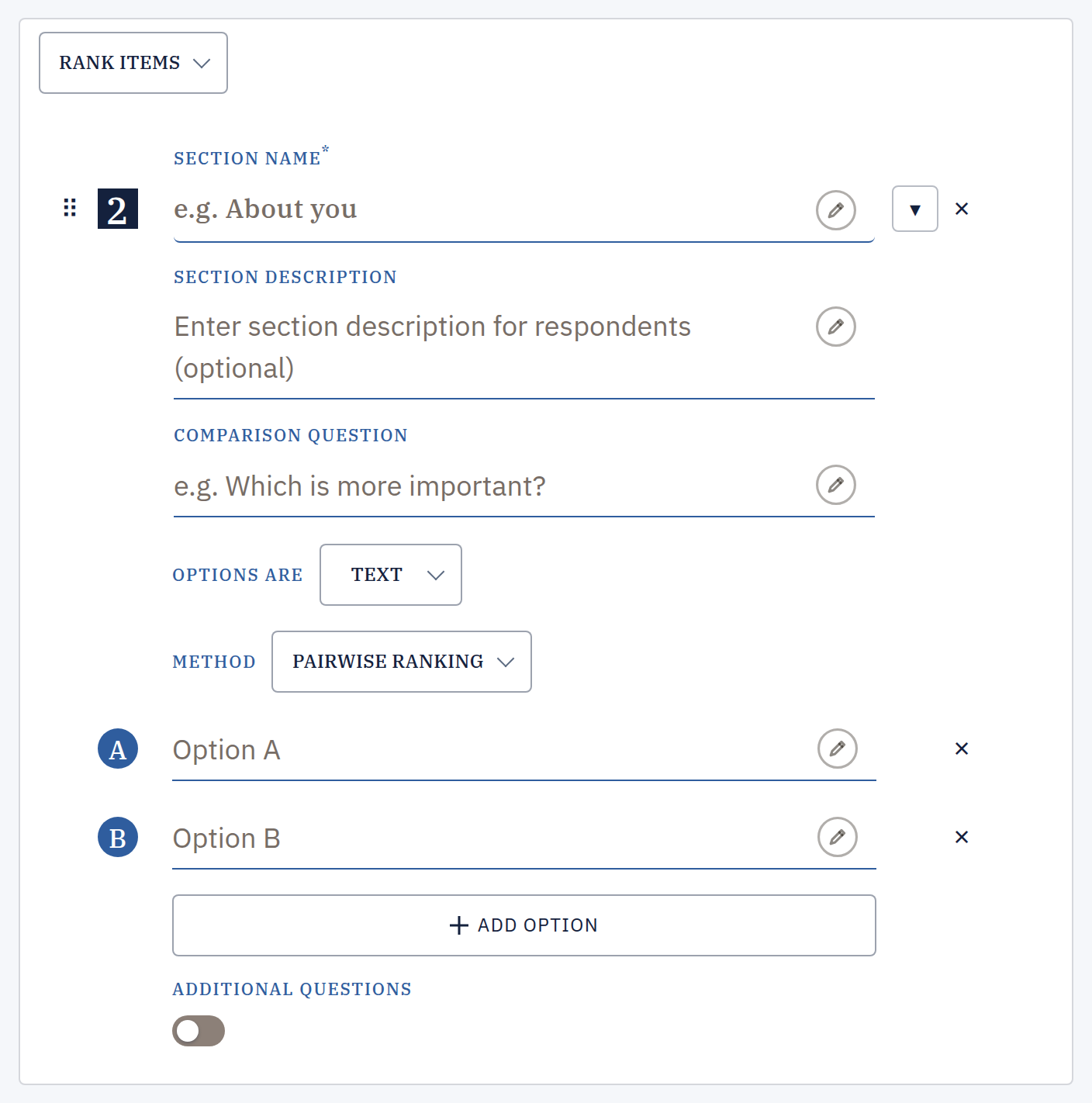Grab the drag handle dots beside section 2

(x=70, y=207)
